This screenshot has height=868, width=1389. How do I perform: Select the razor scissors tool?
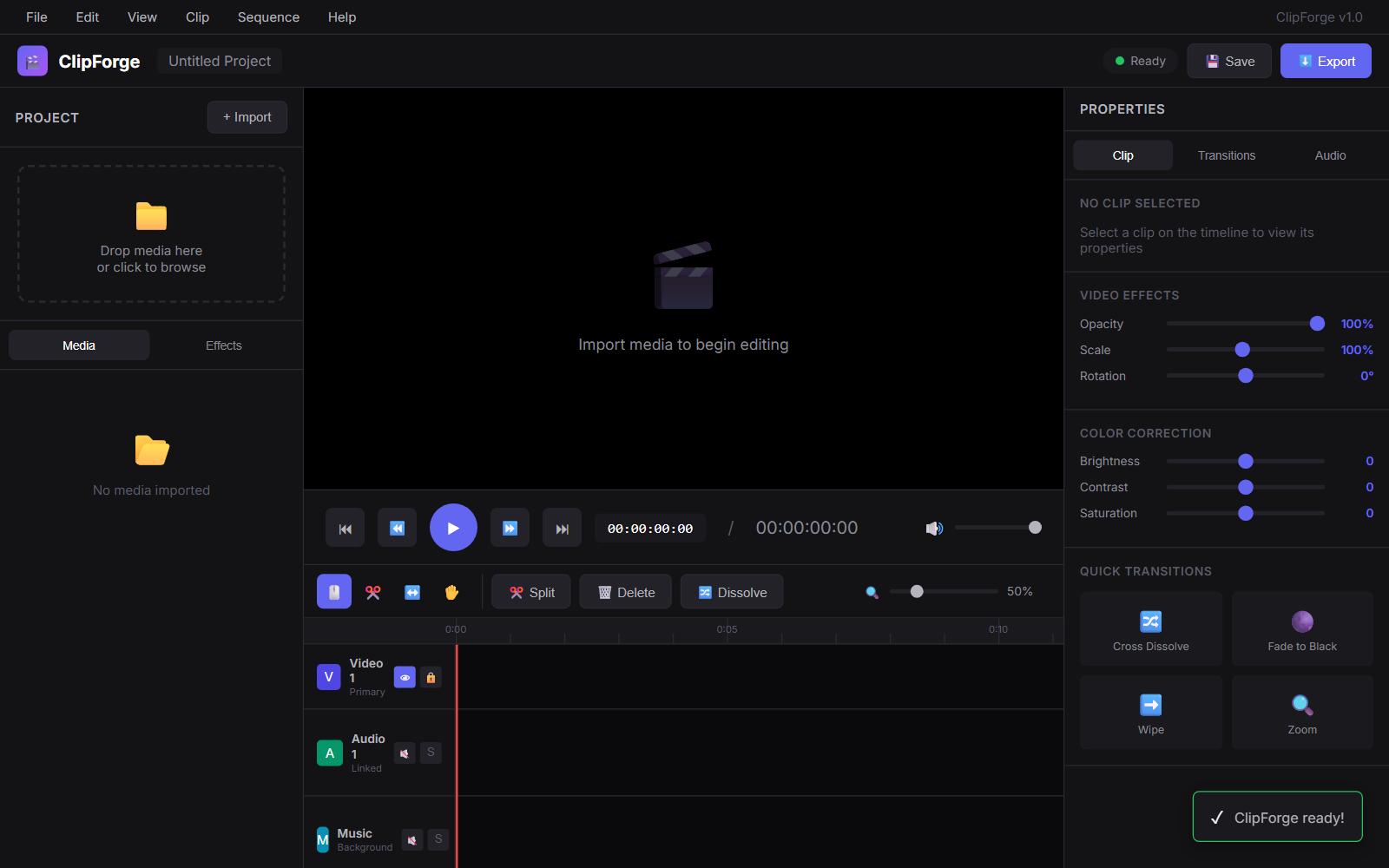click(x=372, y=592)
